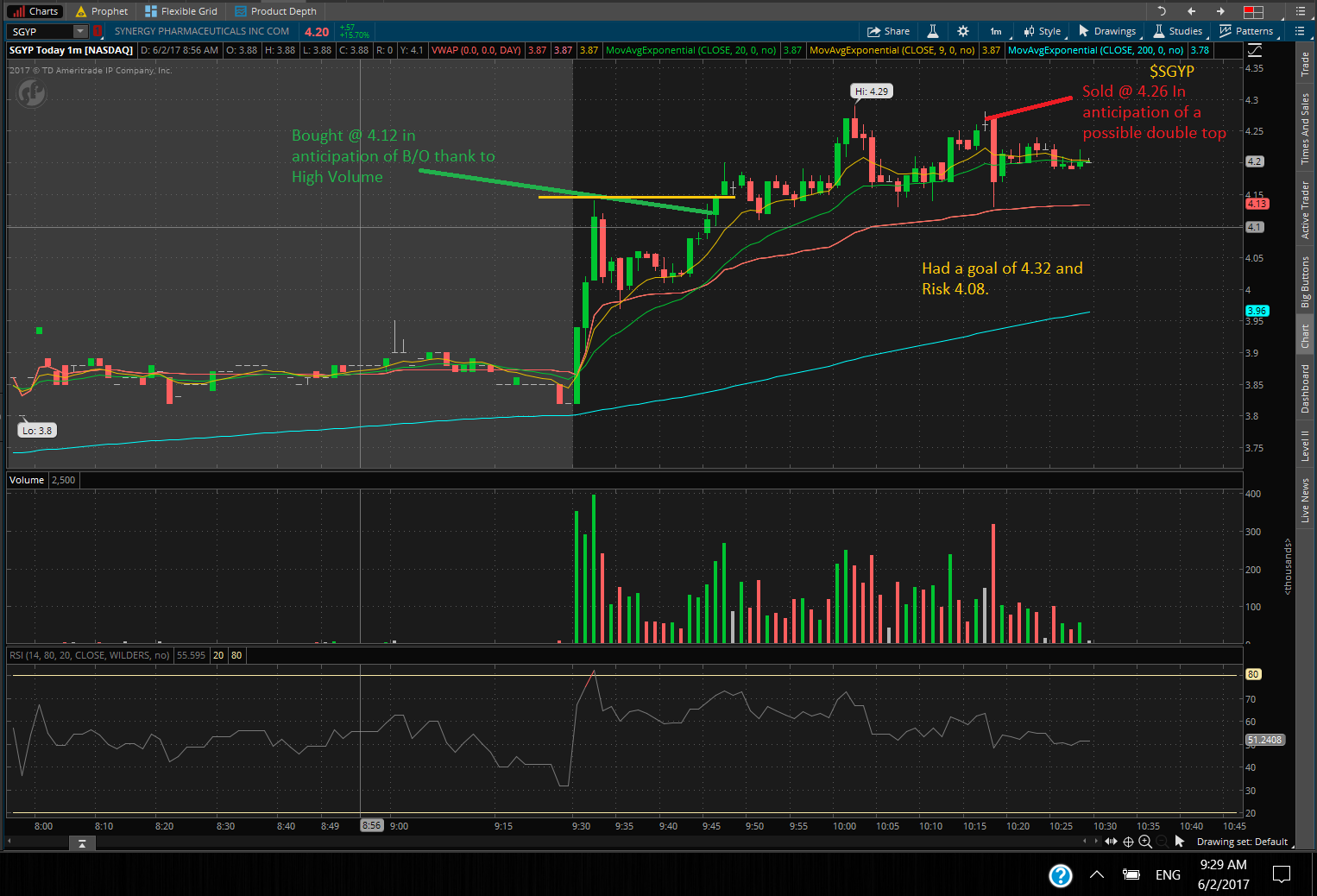Select the pointer cursor tool icon
The height and width of the screenshot is (896, 1317).
tap(1180, 842)
